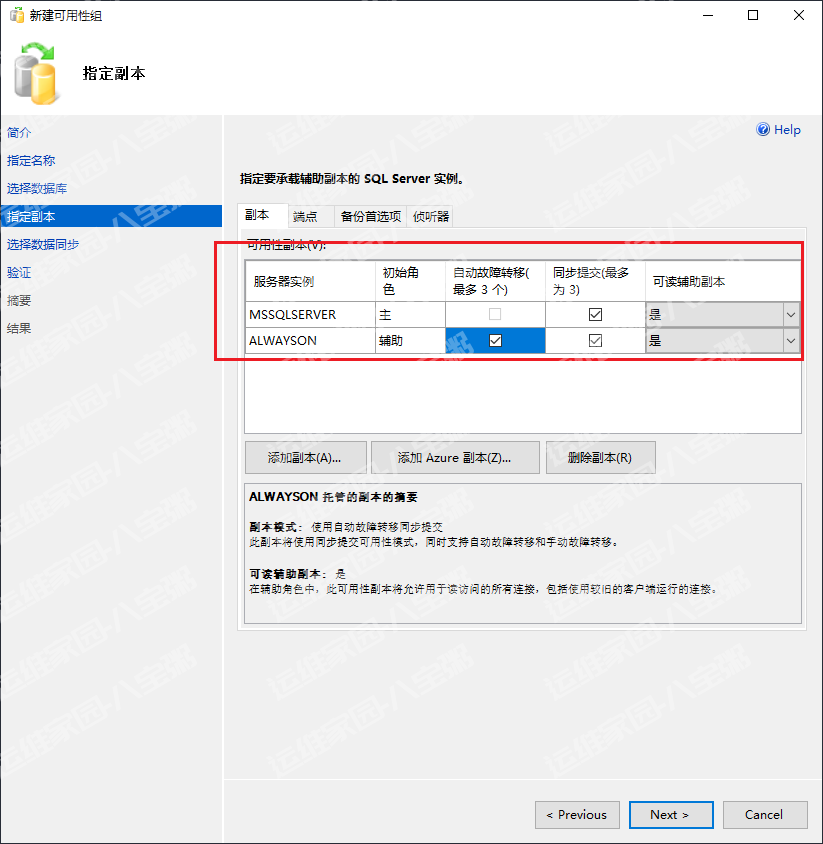Open the 侦听器 tab
The height and width of the screenshot is (844, 823).
pyautogui.click(x=431, y=216)
